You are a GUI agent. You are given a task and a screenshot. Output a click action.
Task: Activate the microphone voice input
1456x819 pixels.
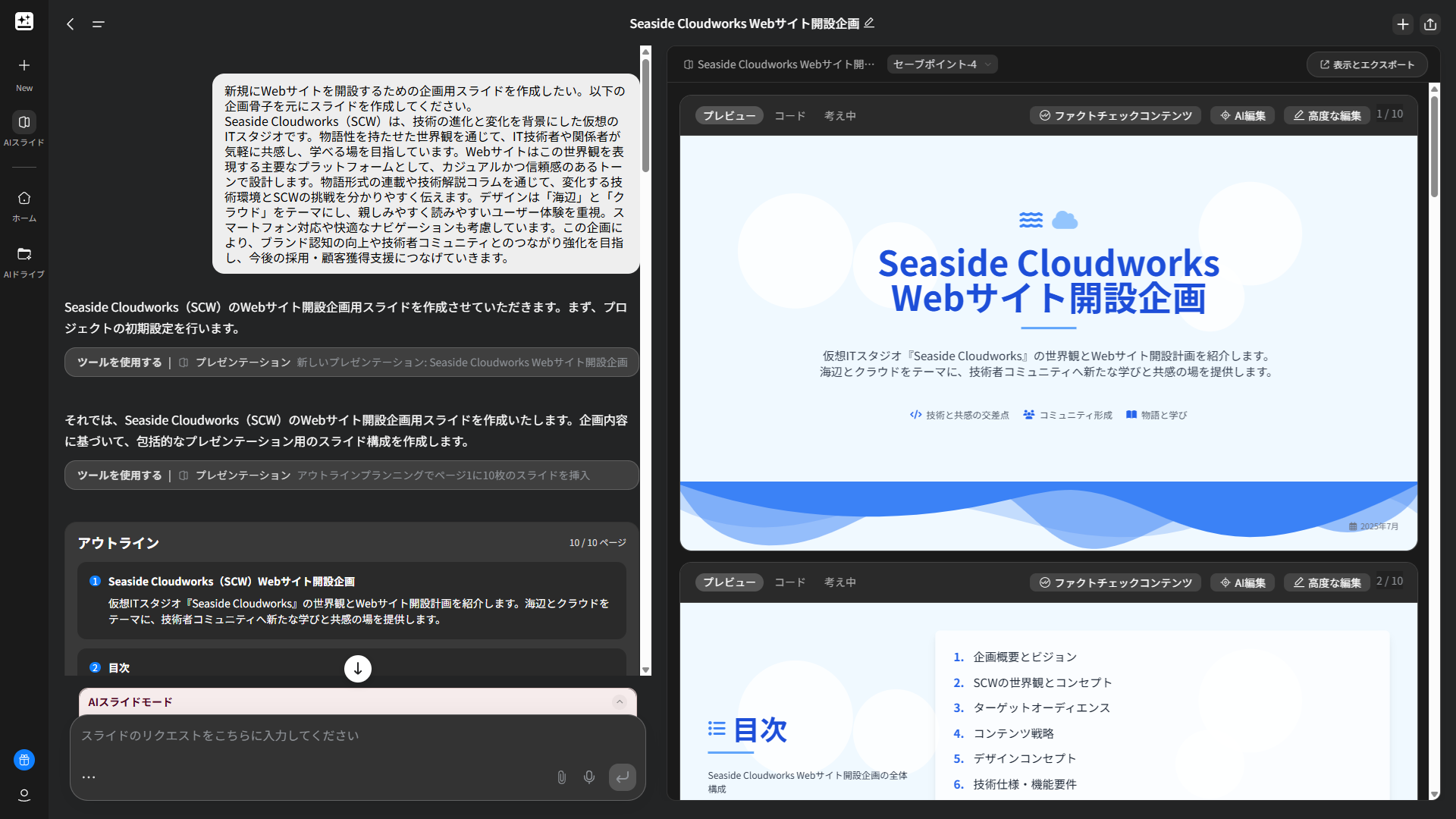pyautogui.click(x=589, y=777)
